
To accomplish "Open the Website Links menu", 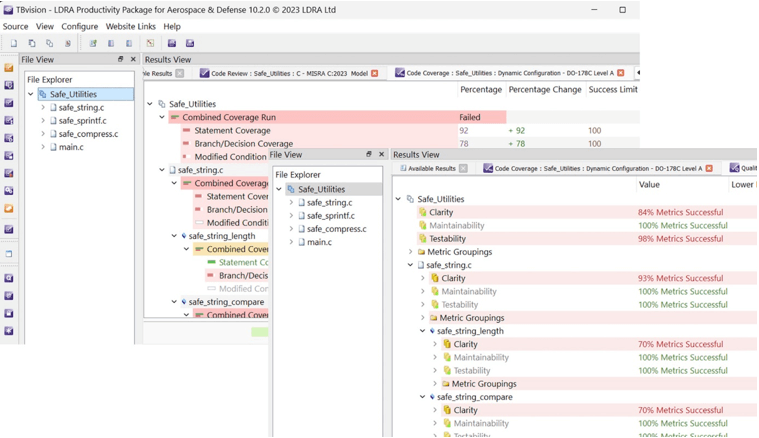I will tap(131, 27).
